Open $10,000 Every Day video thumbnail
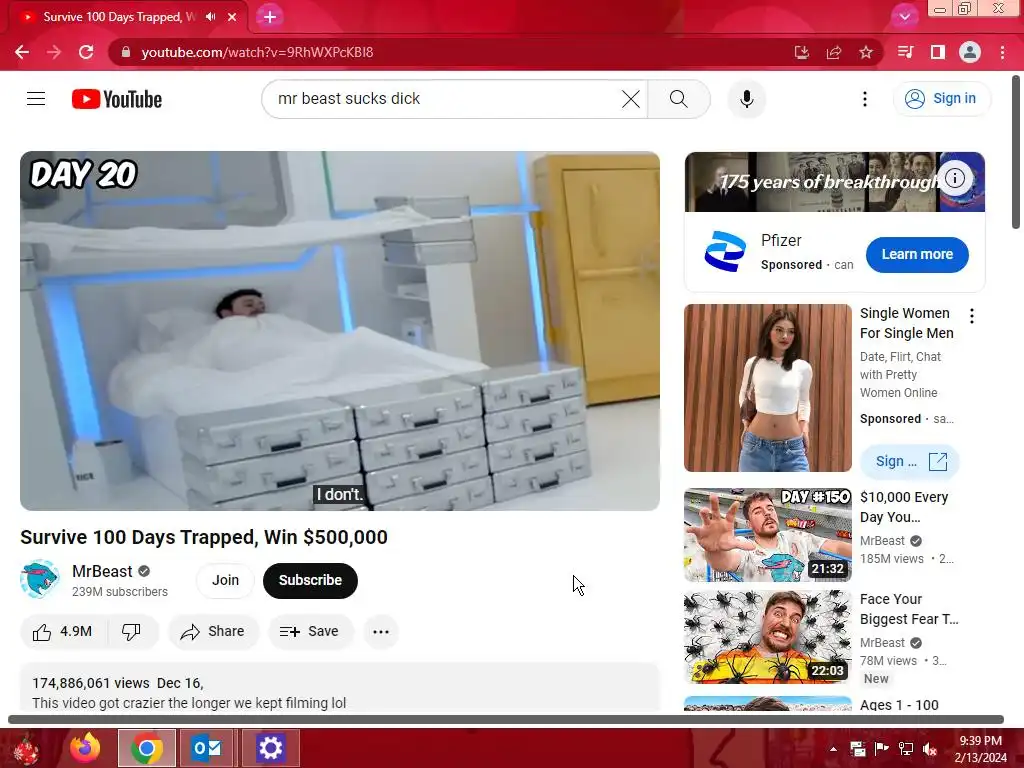Screen dimensions: 1024x768 pyautogui.click(x=768, y=535)
